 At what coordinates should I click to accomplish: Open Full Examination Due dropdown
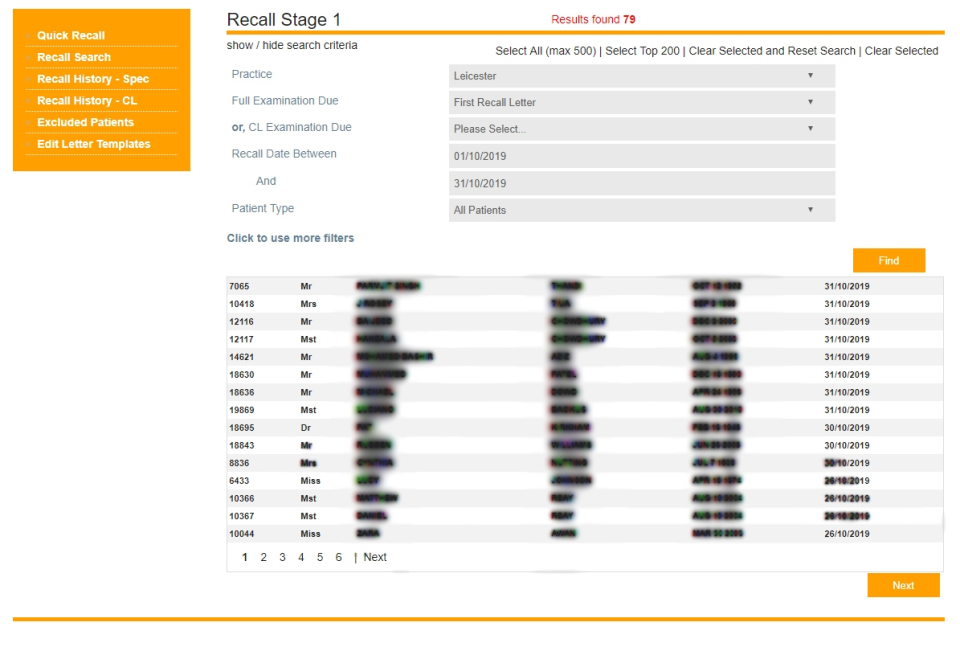coord(642,102)
